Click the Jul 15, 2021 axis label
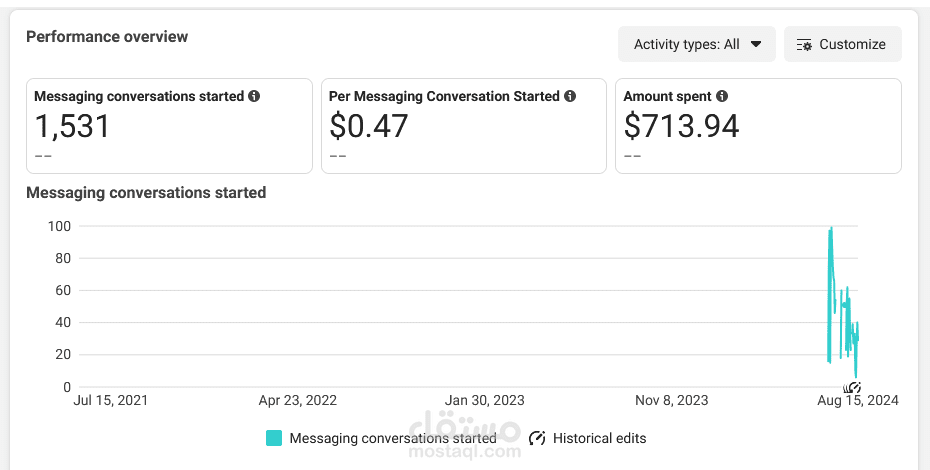 click(110, 401)
